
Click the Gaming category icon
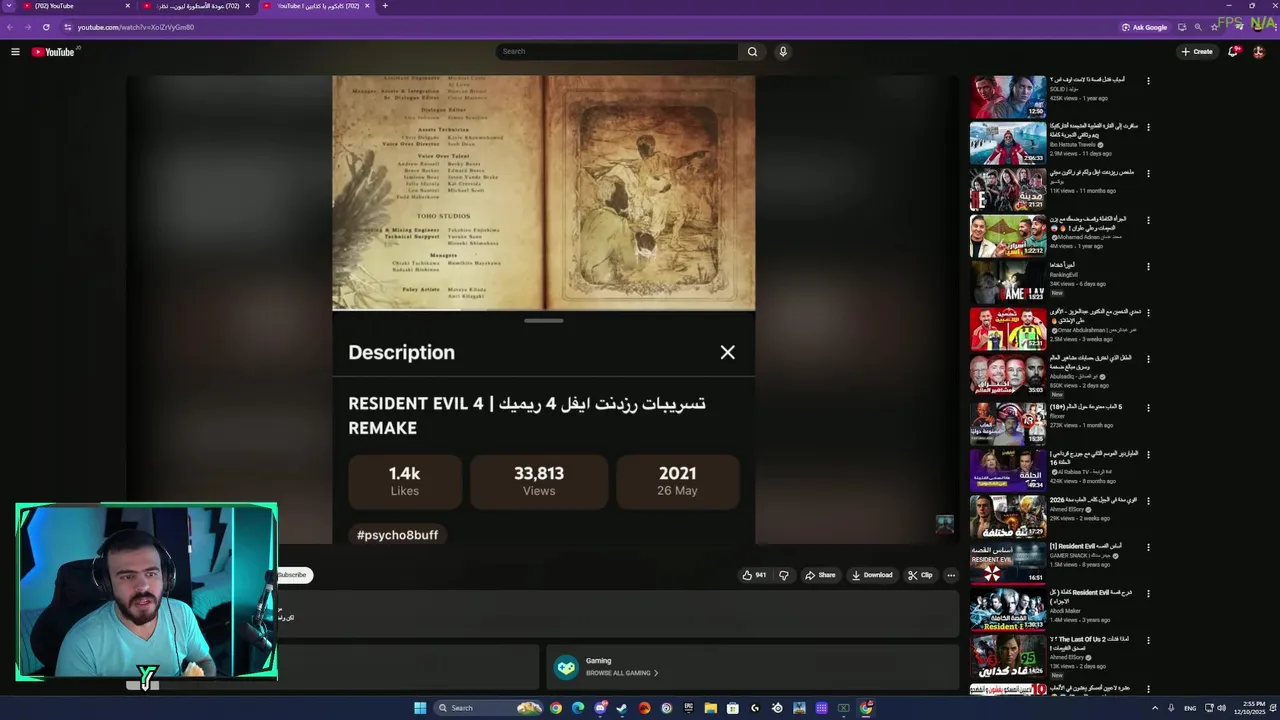[567, 667]
